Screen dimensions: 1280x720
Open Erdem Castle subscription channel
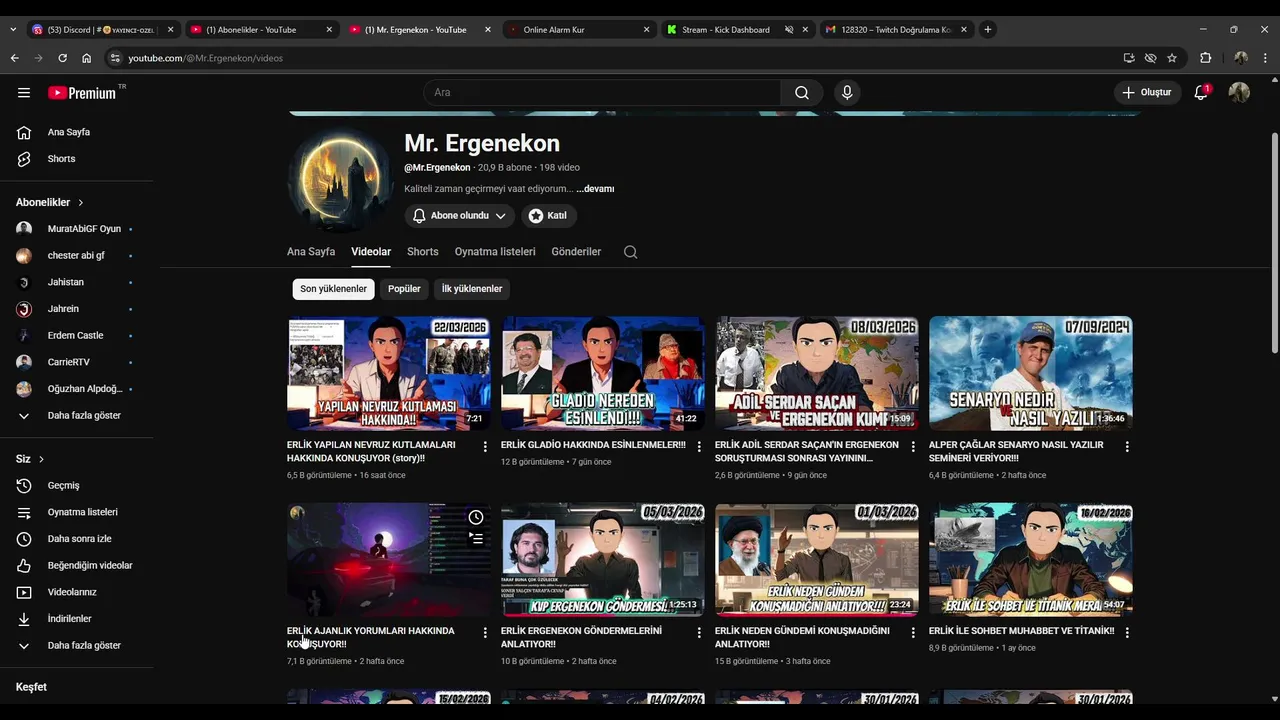[x=77, y=336]
